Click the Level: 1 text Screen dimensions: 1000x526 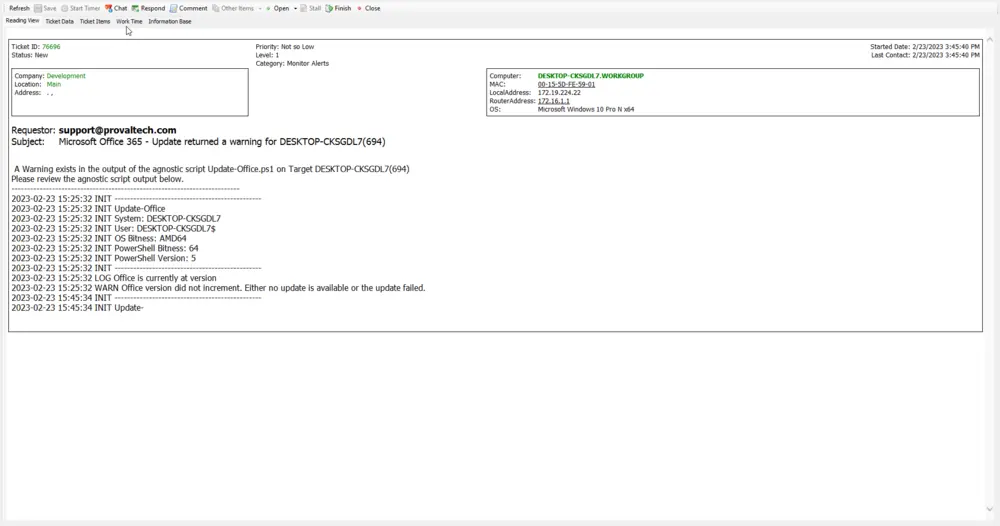coord(267,55)
